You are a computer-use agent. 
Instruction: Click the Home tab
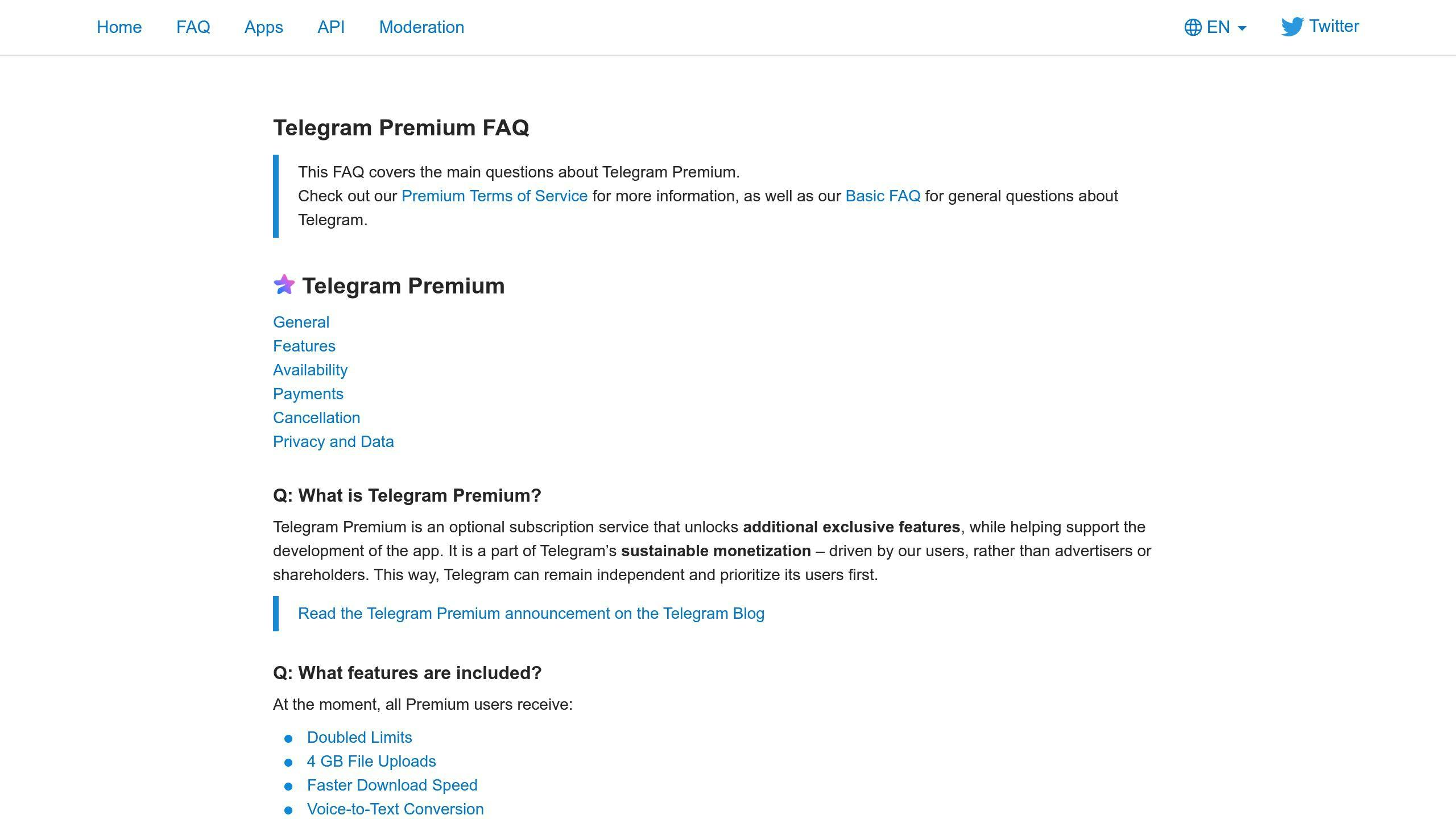tap(119, 27)
